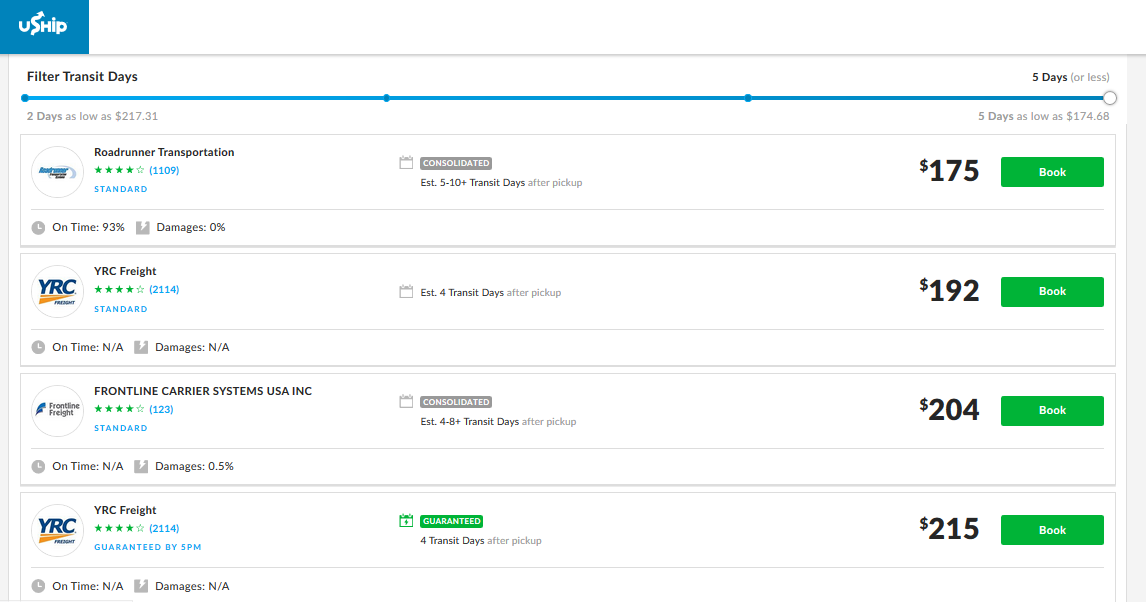Click the star rating for Roadrunner Transportation

coord(119,170)
